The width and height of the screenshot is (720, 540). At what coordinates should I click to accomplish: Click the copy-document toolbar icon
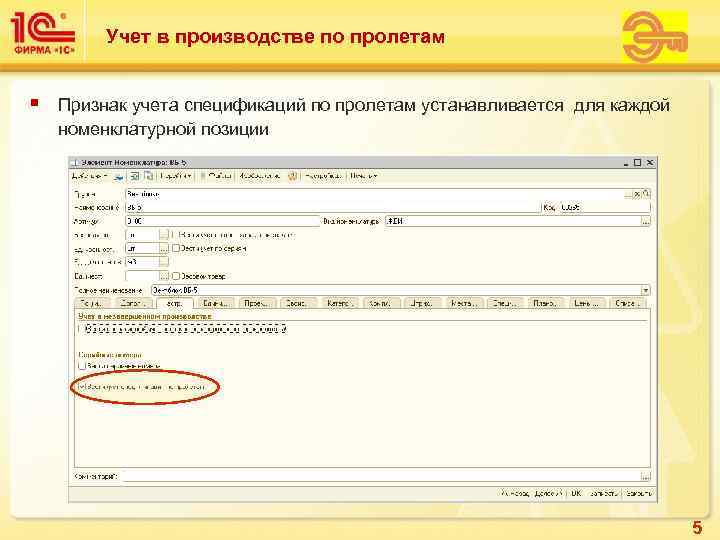coord(148,176)
